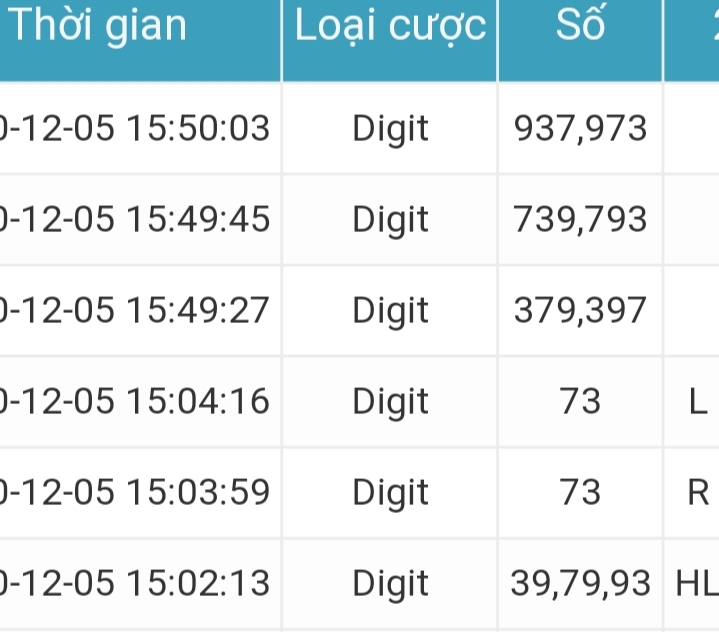Click number 73 in the 15:04:16 row
Image resolution: width=719 pixels, height=632 pixels.
pos(581,402)
